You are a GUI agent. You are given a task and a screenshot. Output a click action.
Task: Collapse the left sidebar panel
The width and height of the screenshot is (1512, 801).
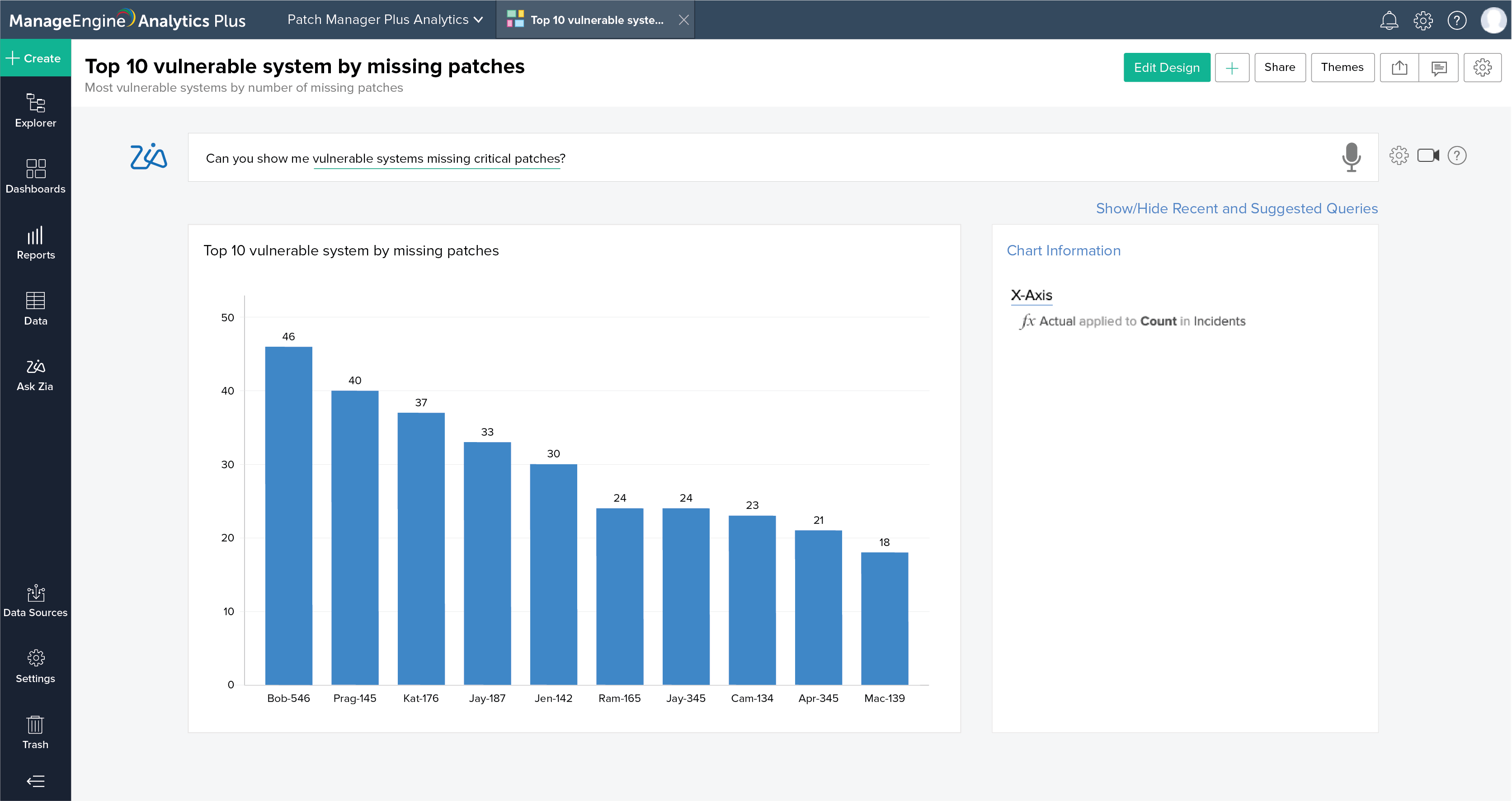click(35, 781)
